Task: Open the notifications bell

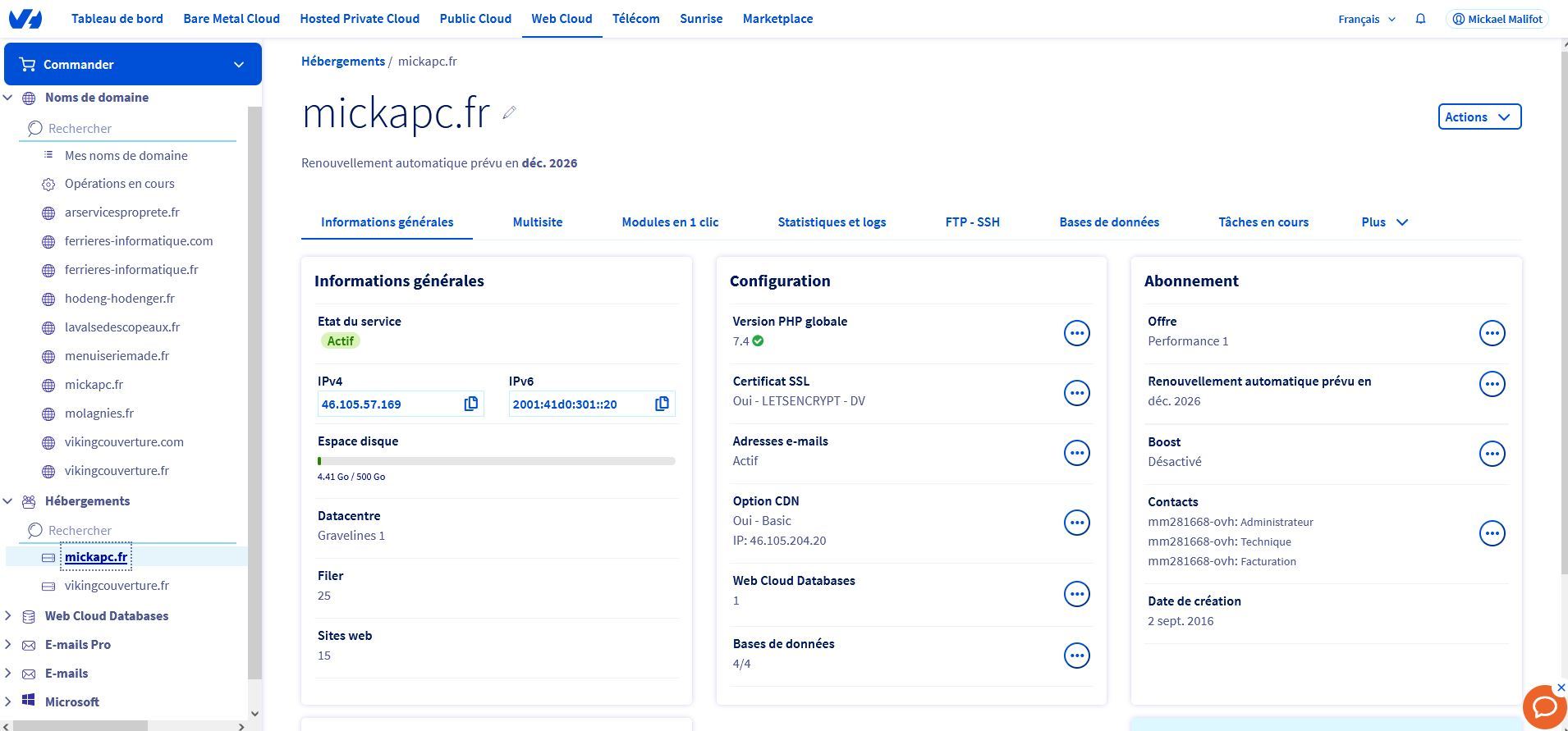Action: pos(1420,19)
